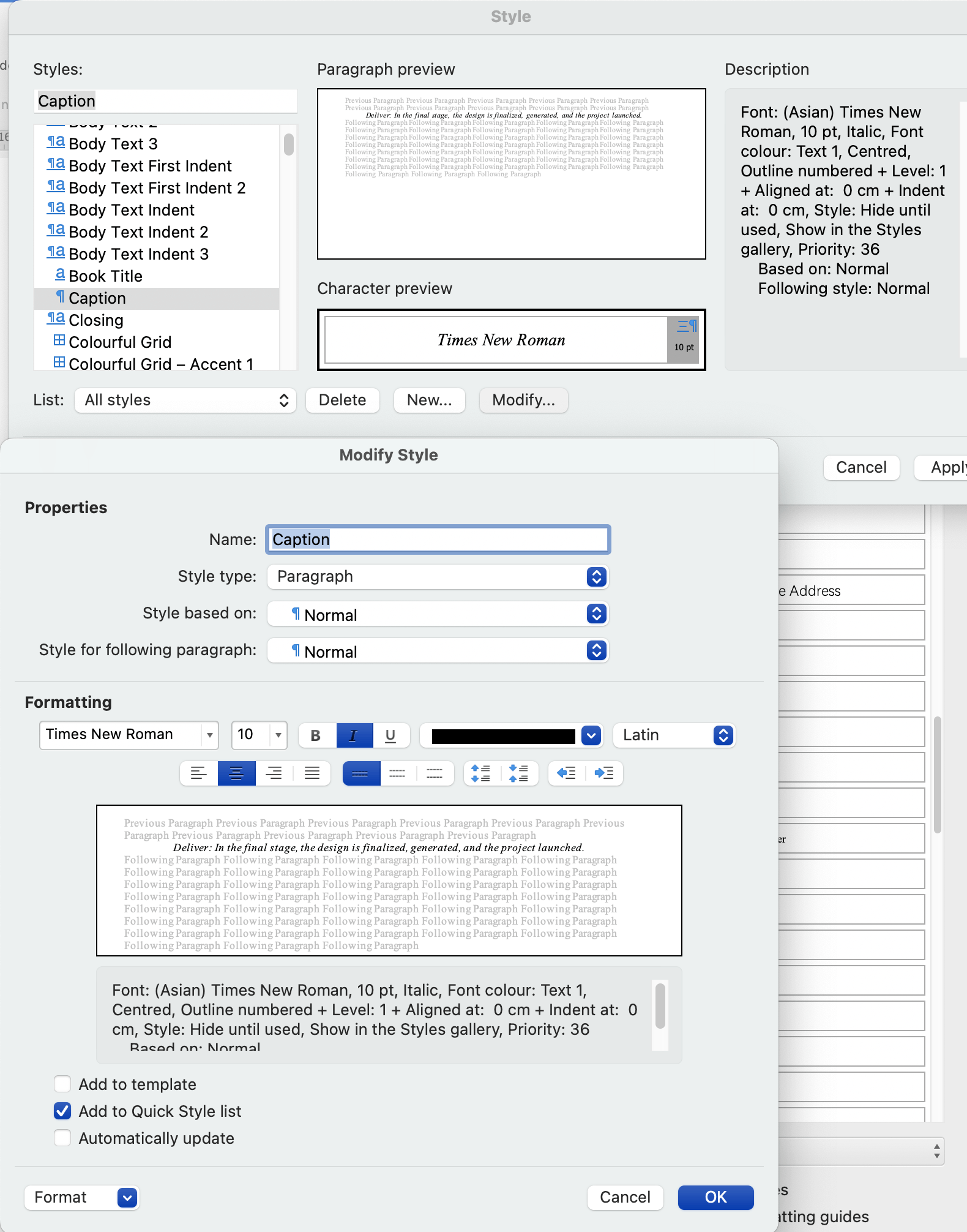The height and width of the screenshot is (1232, 967).
Task: Select Closing style in list
Action: pyautogui.click(x=157, y=320)
